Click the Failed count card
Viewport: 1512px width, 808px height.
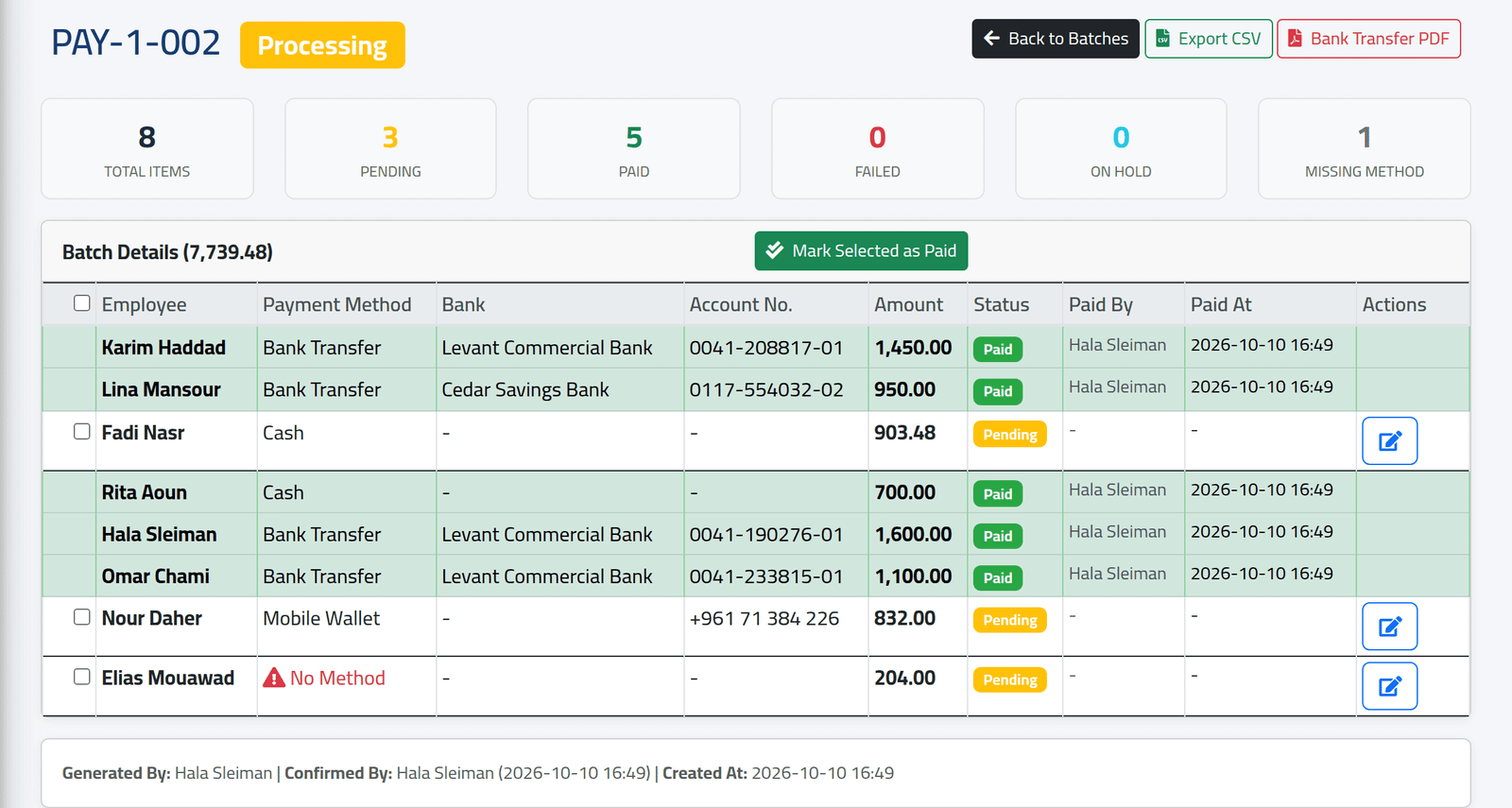tap(878, 149)
